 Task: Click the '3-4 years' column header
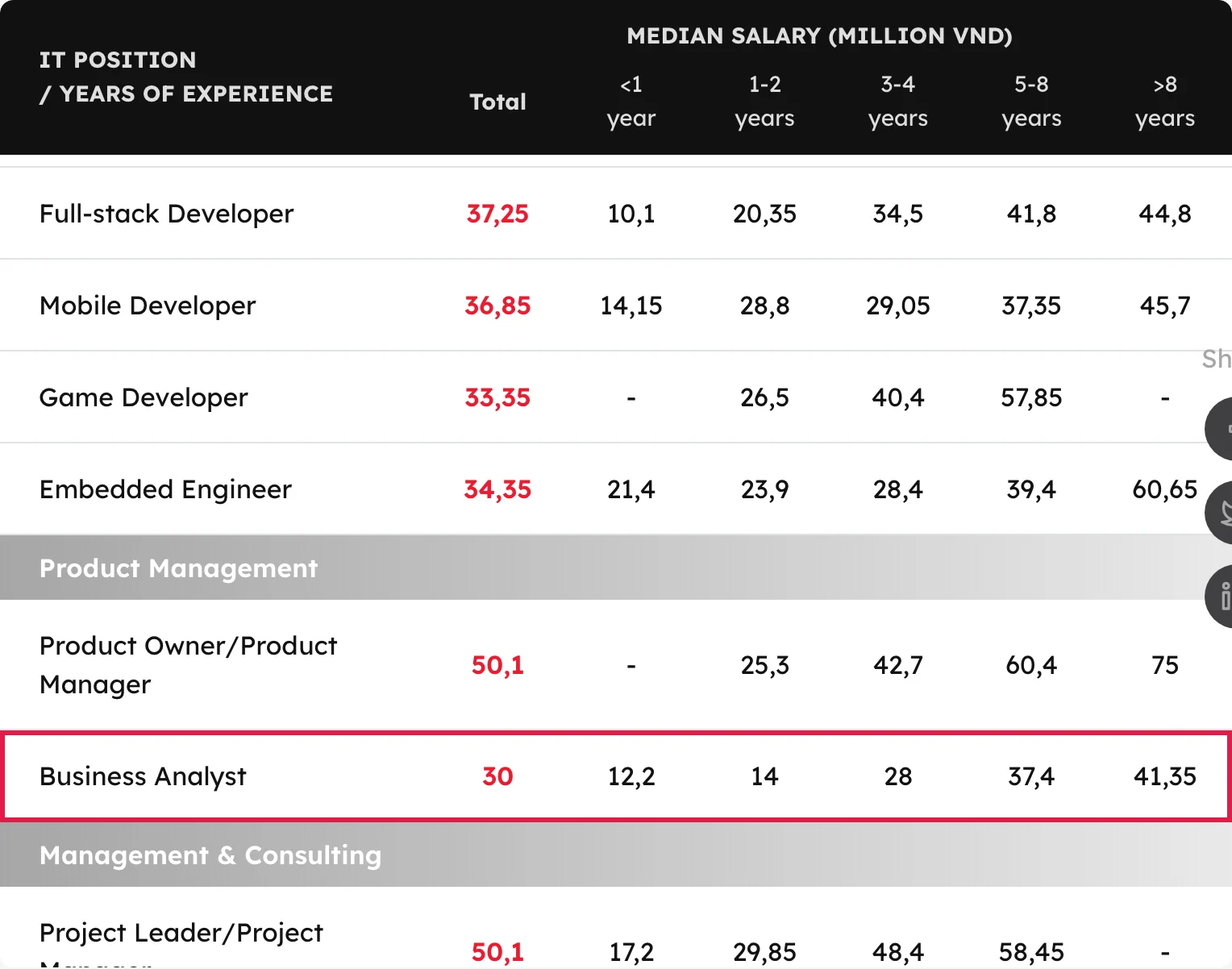pos(898,102)
